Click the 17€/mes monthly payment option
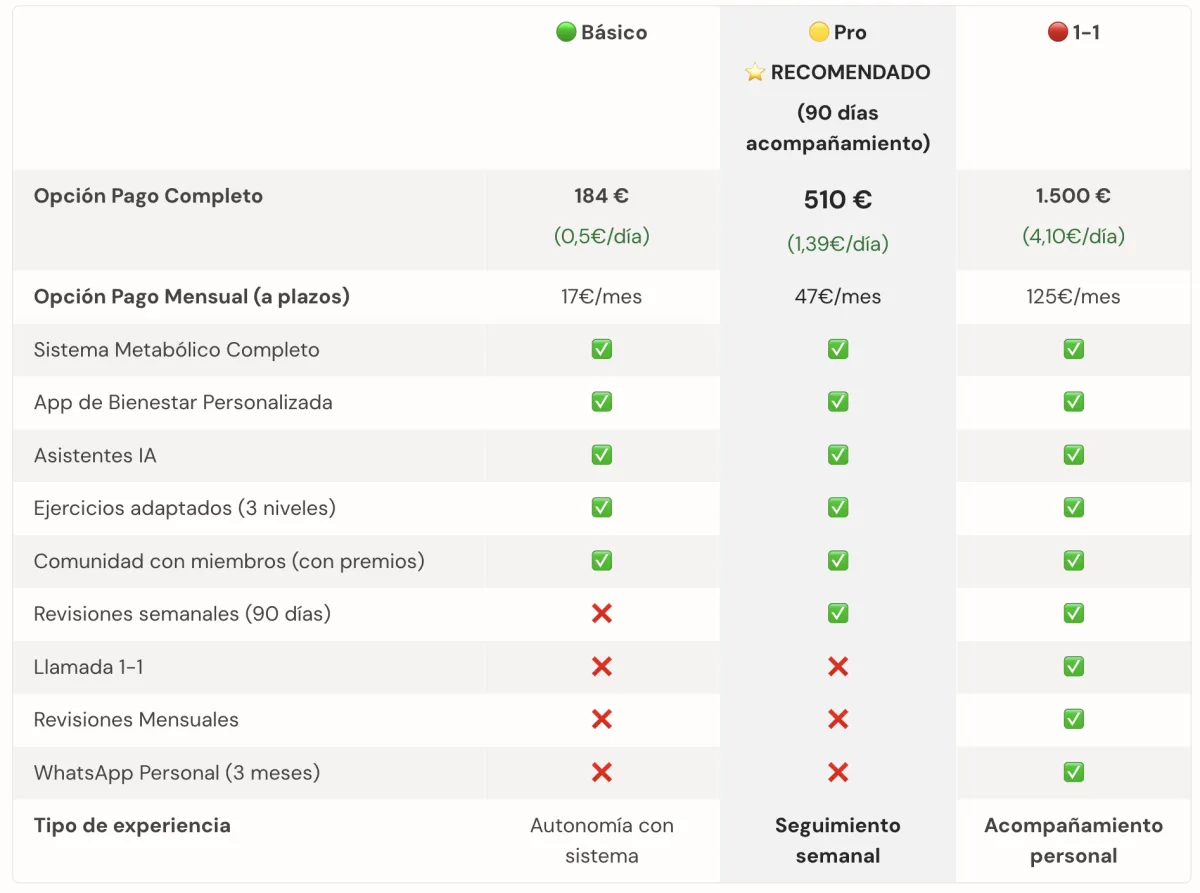1200x893 pixels. click(601, 297)
